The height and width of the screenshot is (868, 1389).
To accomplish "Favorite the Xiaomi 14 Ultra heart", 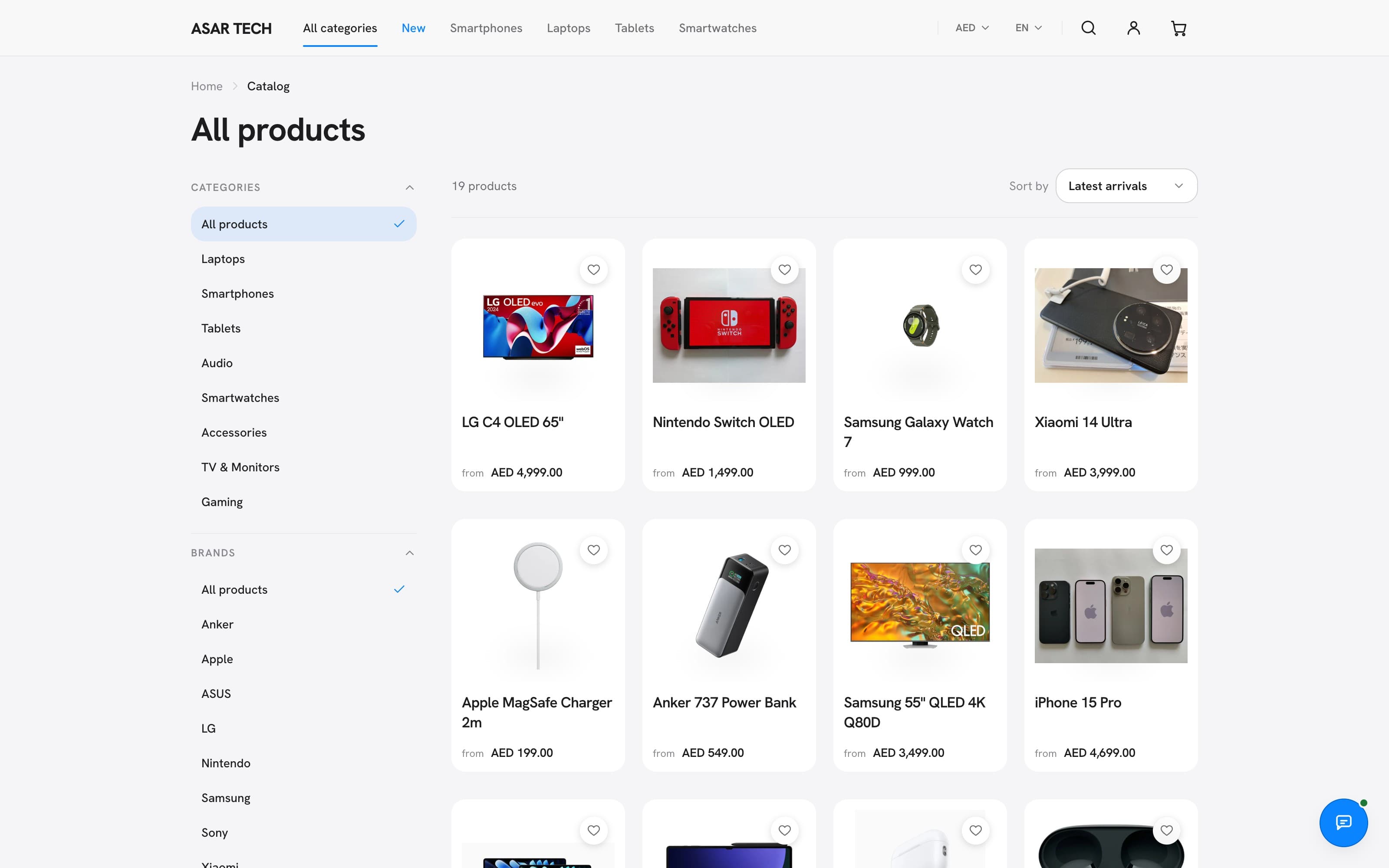I will click(x=1167, y=269).
